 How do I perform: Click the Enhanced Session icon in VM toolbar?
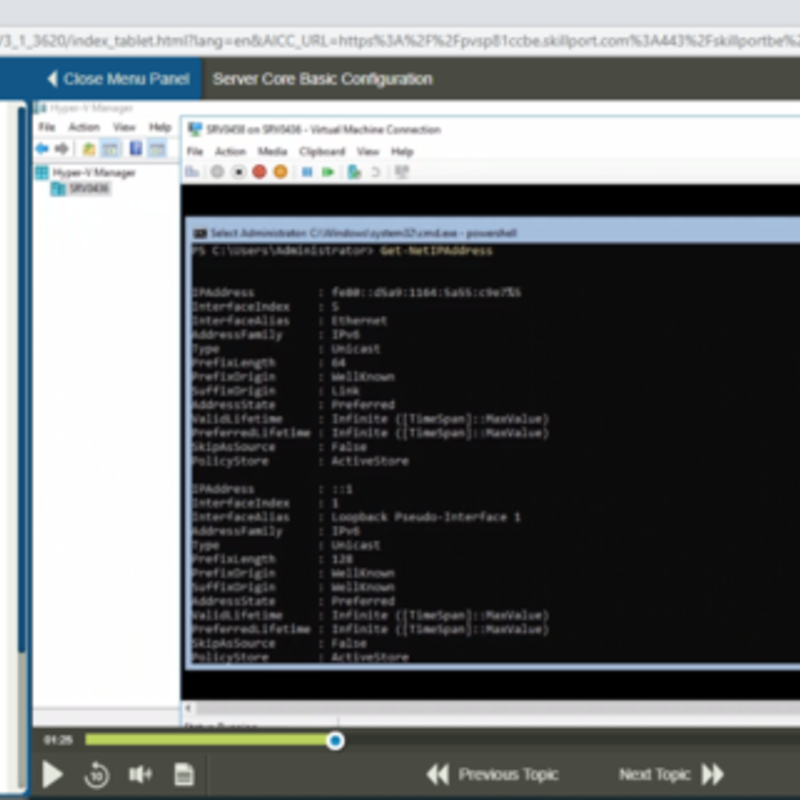coord(402,172)
